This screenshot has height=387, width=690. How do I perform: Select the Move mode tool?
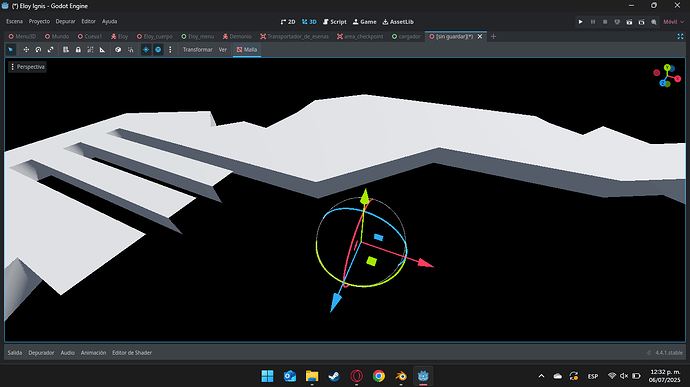click(26, 50)
